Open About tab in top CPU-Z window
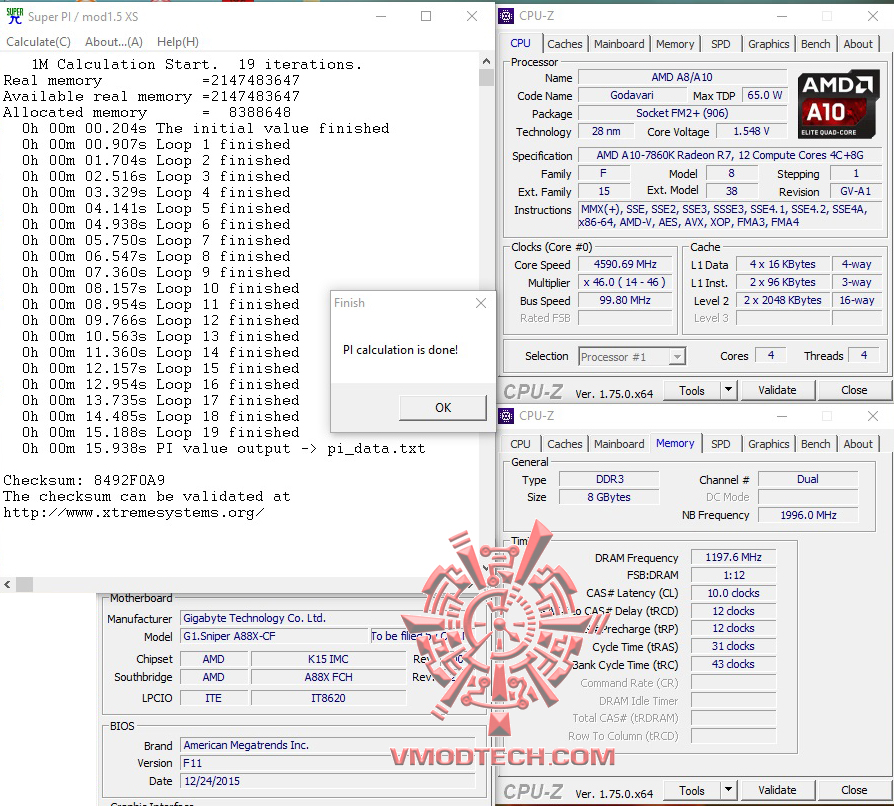The height and width of the screenshot is (806, 894). pyautogui.click(x=858, y=44)
